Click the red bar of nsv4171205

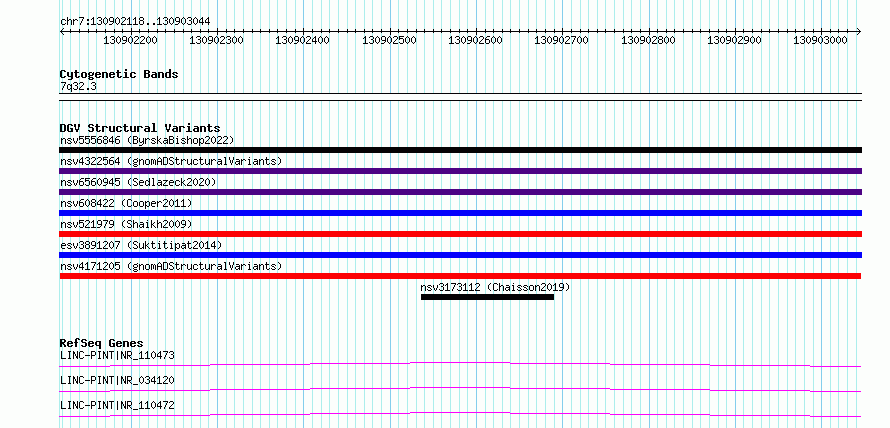tap(460, 276)
